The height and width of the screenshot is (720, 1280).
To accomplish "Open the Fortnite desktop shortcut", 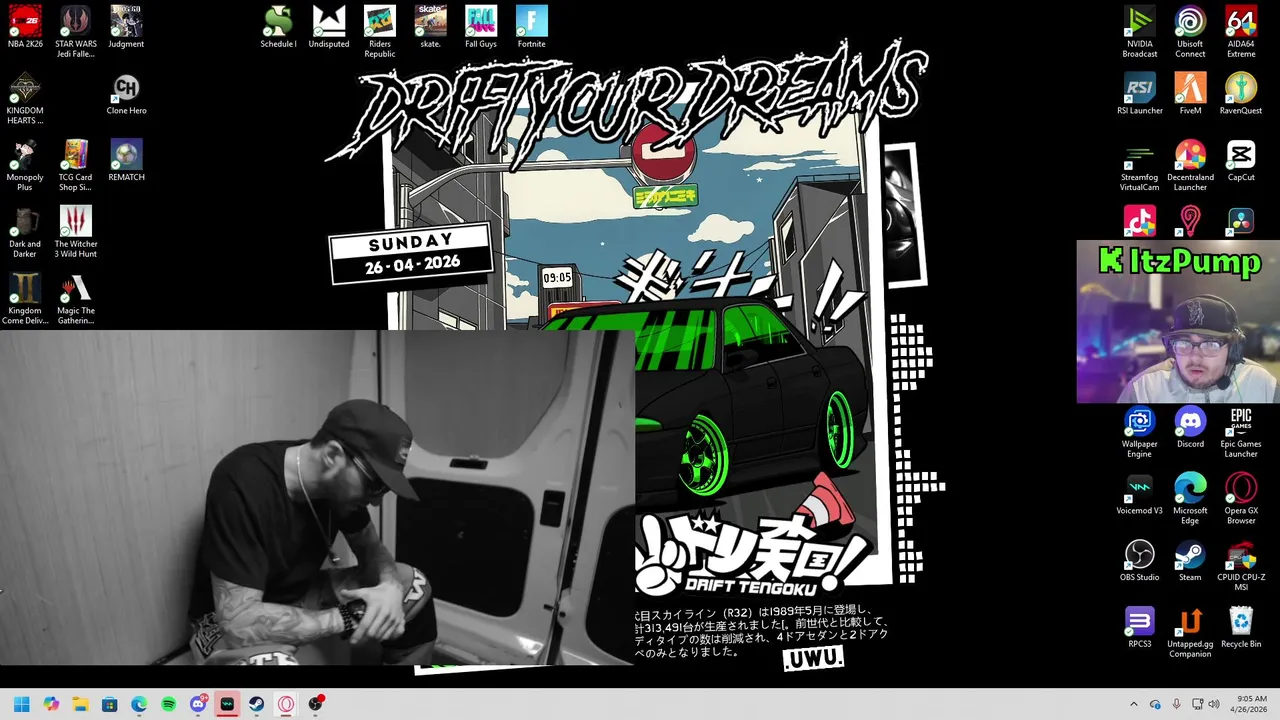I will [532, 27].
